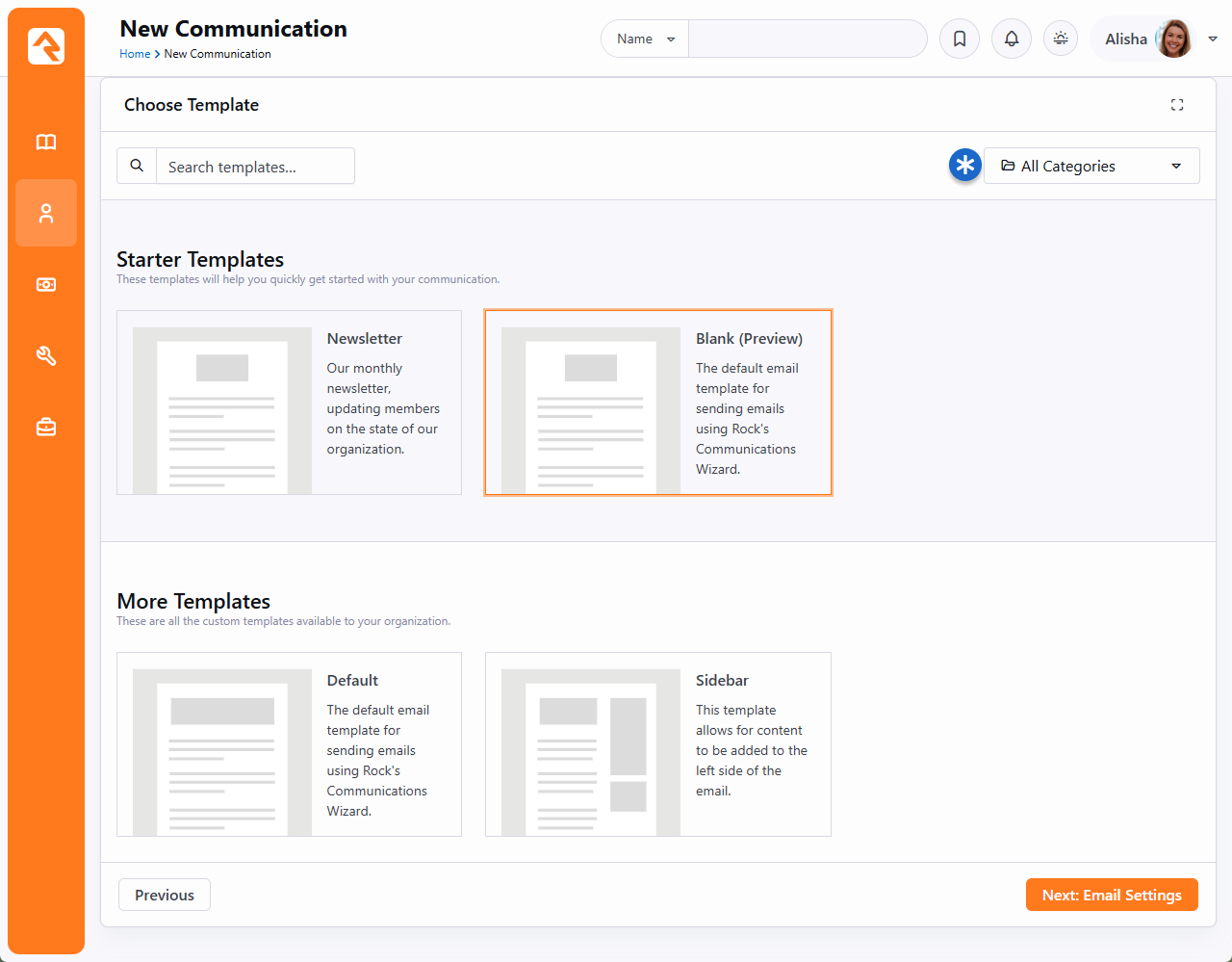Viewport: 1232px width, 962px height.
Task: Open the Name search type dropdown
Action: click(645, 39)
